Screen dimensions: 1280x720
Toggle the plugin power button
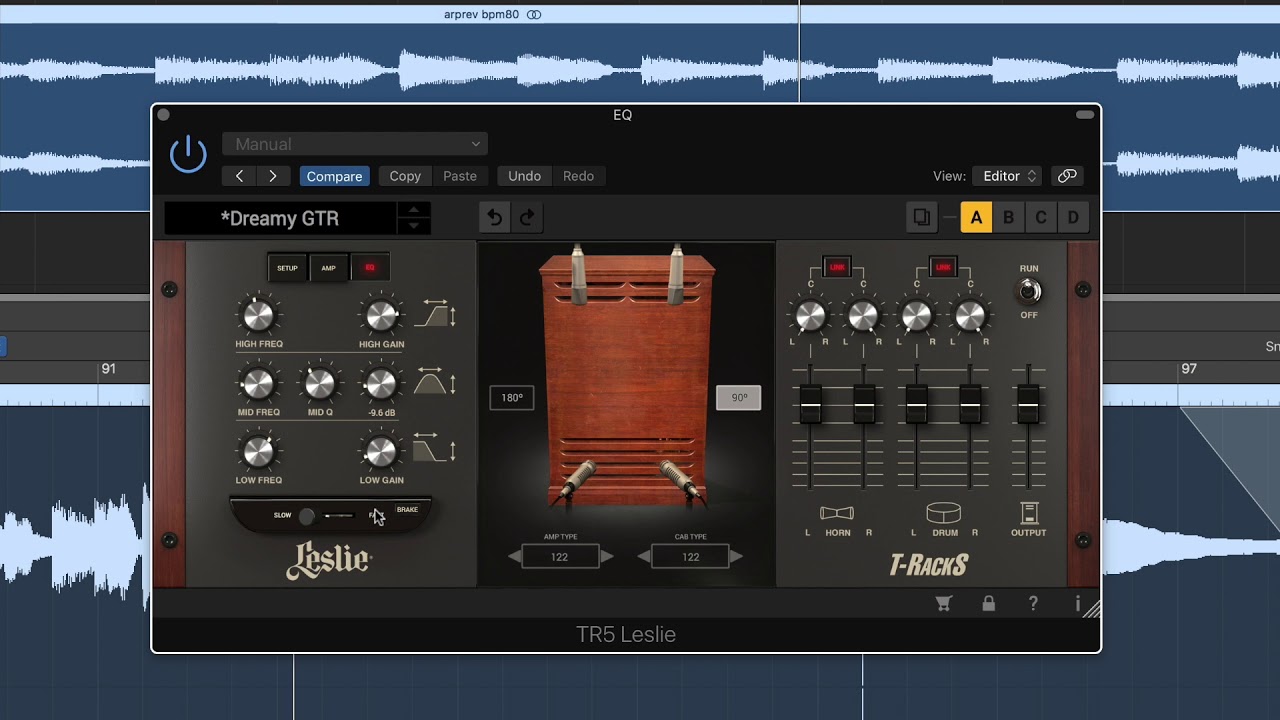pyautogui.click(x=188, y=155)
